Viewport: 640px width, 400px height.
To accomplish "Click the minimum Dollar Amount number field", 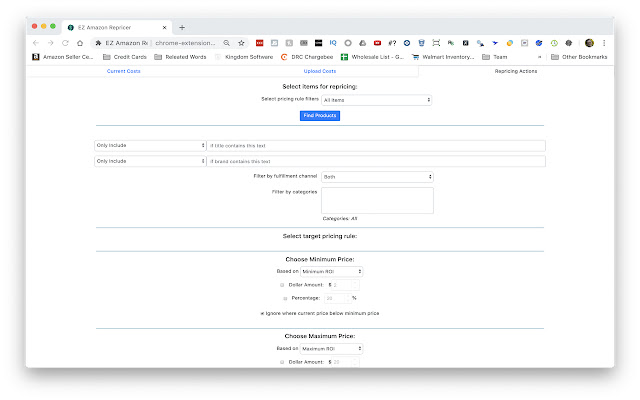I will (x=345, y=285).
